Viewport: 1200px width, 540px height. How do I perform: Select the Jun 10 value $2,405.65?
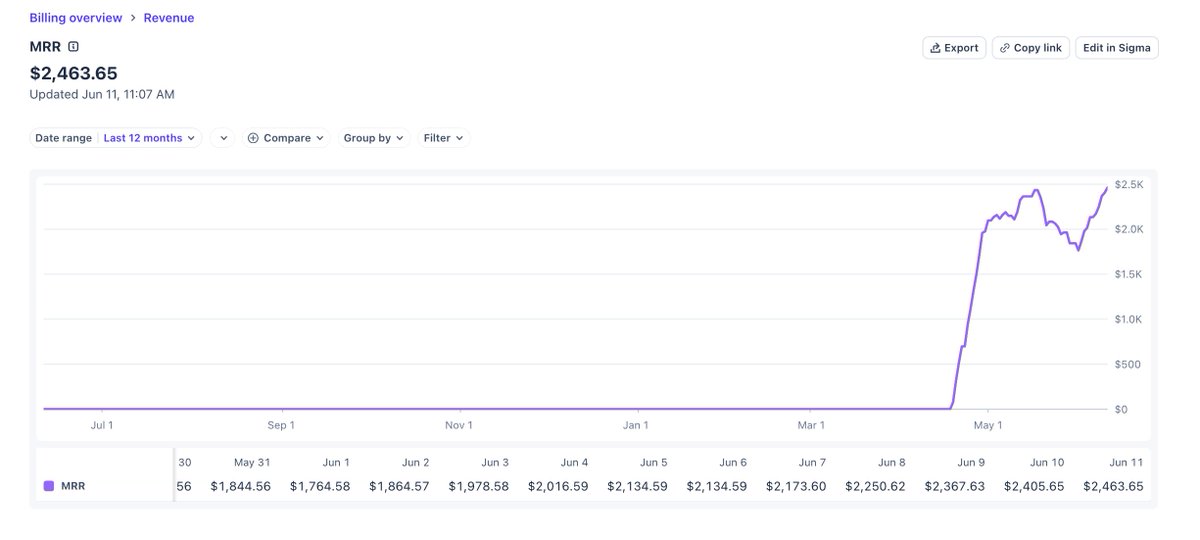(1034, 487)
